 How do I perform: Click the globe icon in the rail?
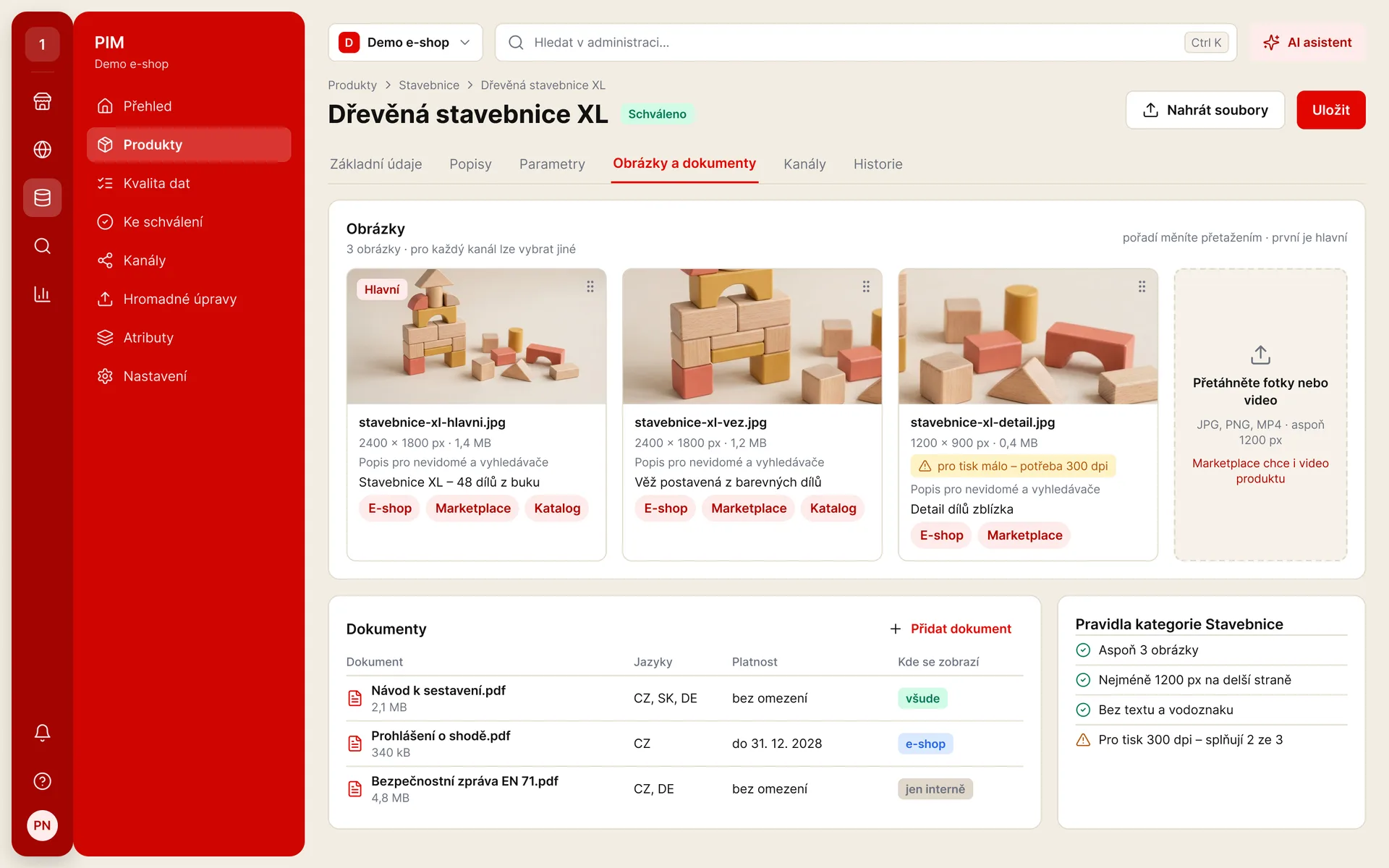point(42,149)
